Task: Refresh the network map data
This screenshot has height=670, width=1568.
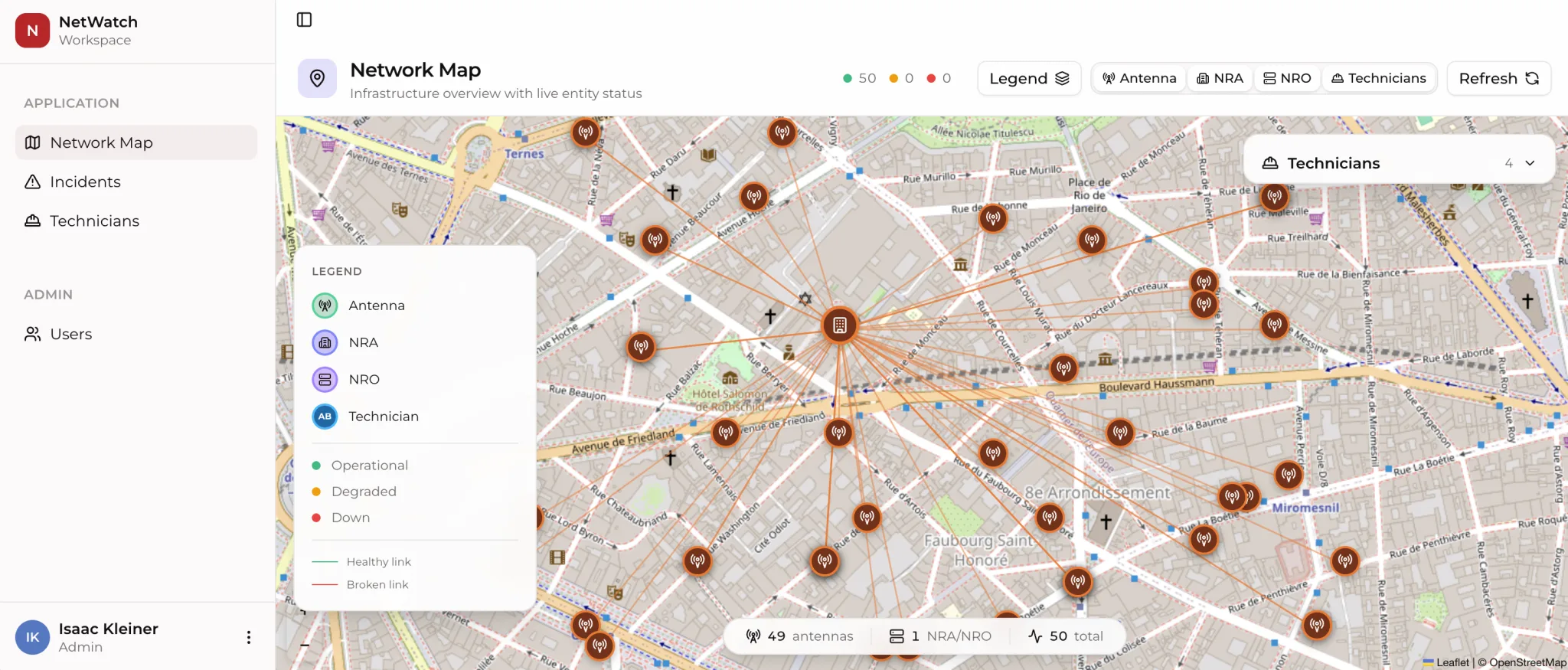Action: pos(1498,78)
